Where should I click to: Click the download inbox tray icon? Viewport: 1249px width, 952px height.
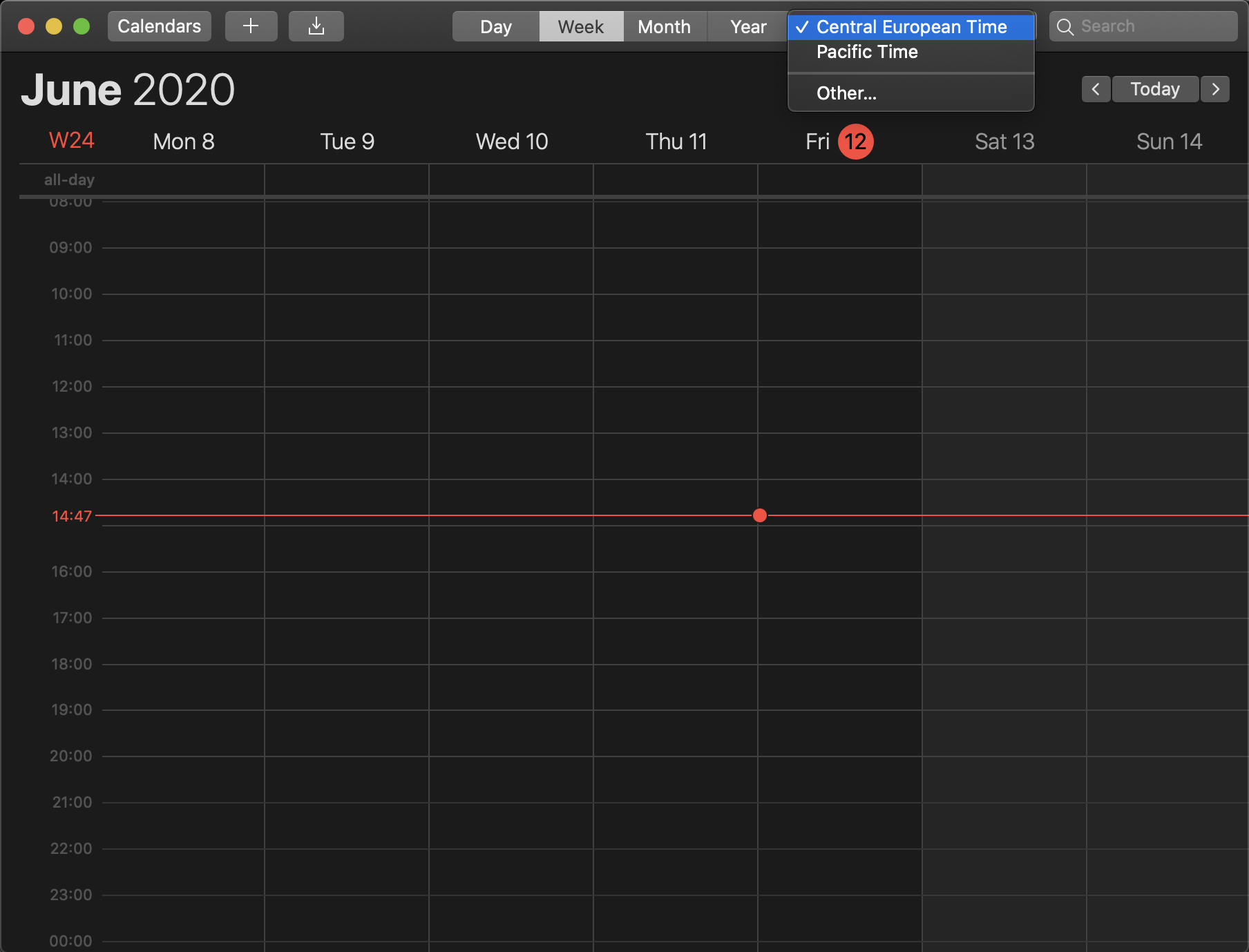click(x=316, y=26)
